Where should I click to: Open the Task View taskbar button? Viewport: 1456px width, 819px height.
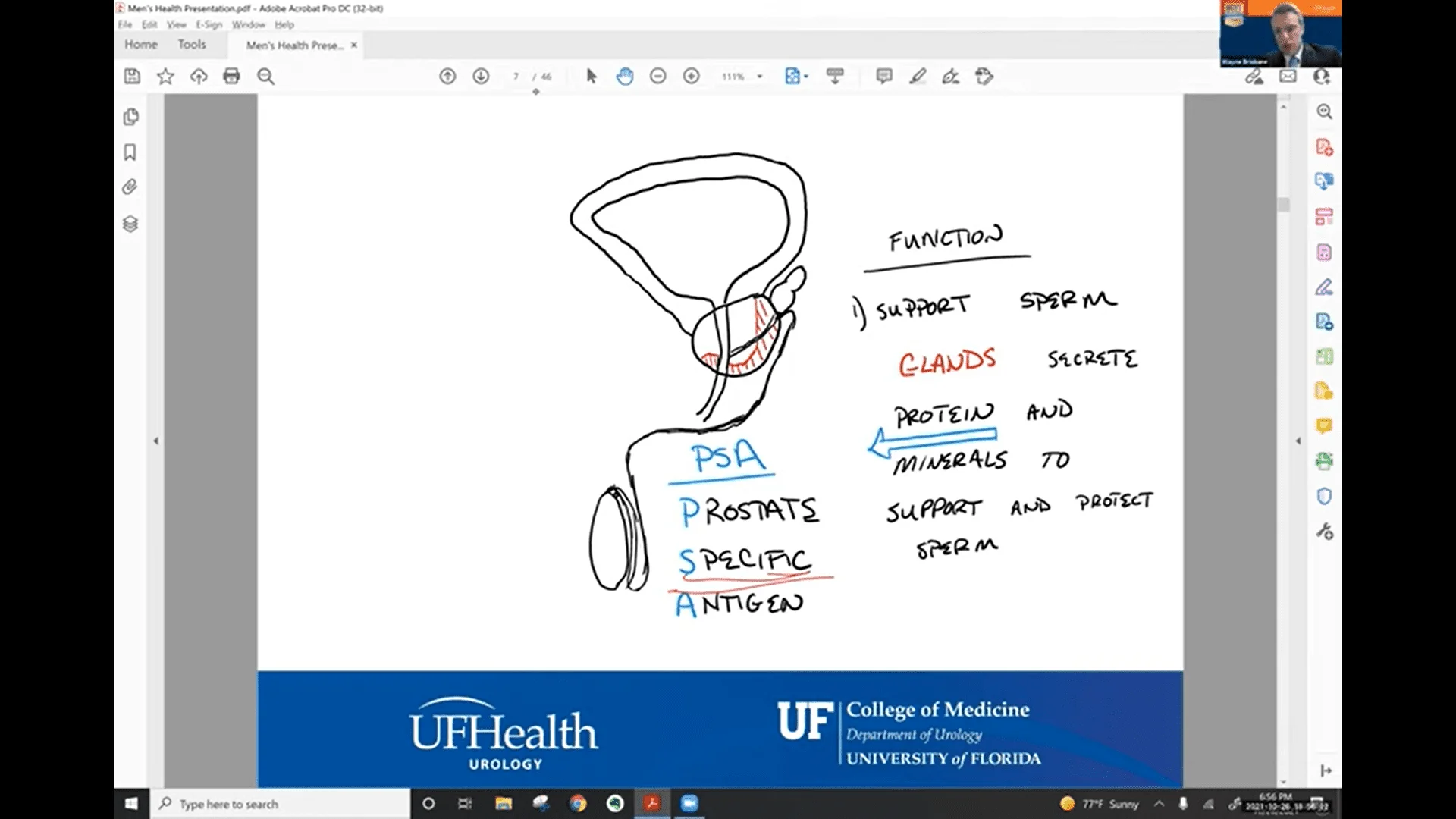point(465,804)
